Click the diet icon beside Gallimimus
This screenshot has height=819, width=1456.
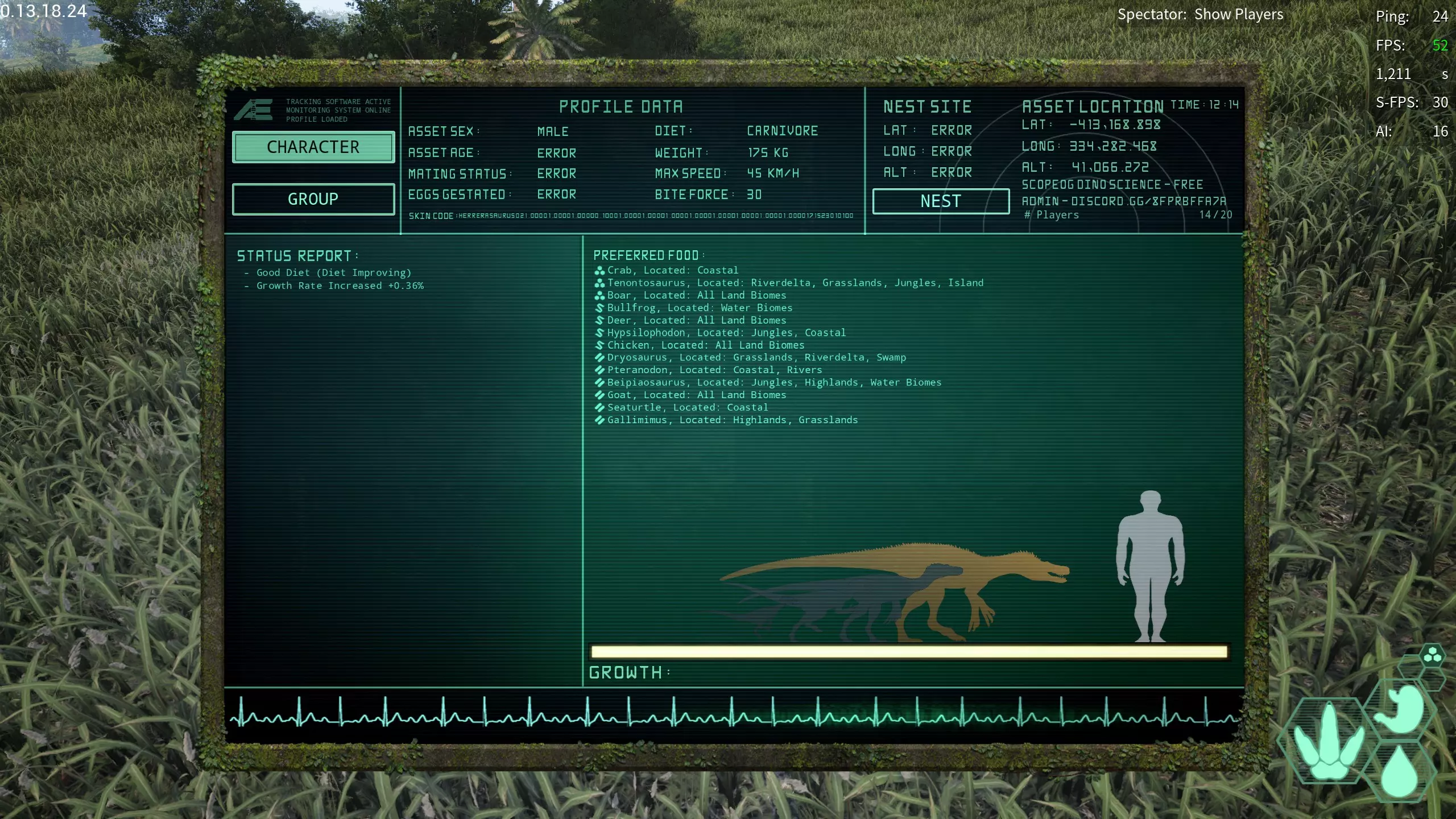[599, 420]
